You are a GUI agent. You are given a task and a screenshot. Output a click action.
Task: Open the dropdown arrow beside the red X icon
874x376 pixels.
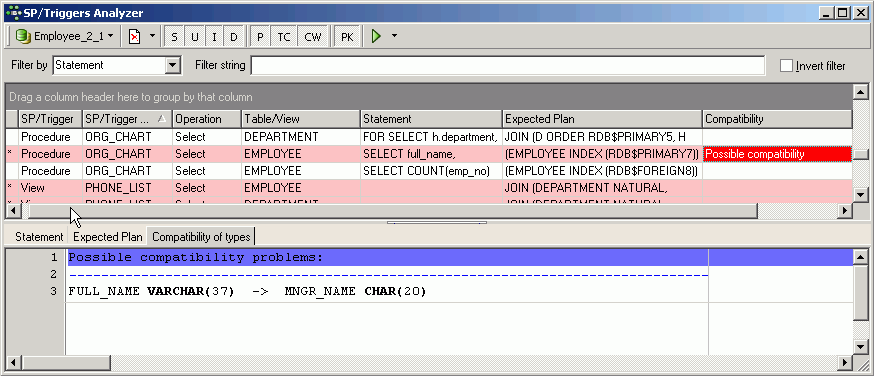point(152,37)
